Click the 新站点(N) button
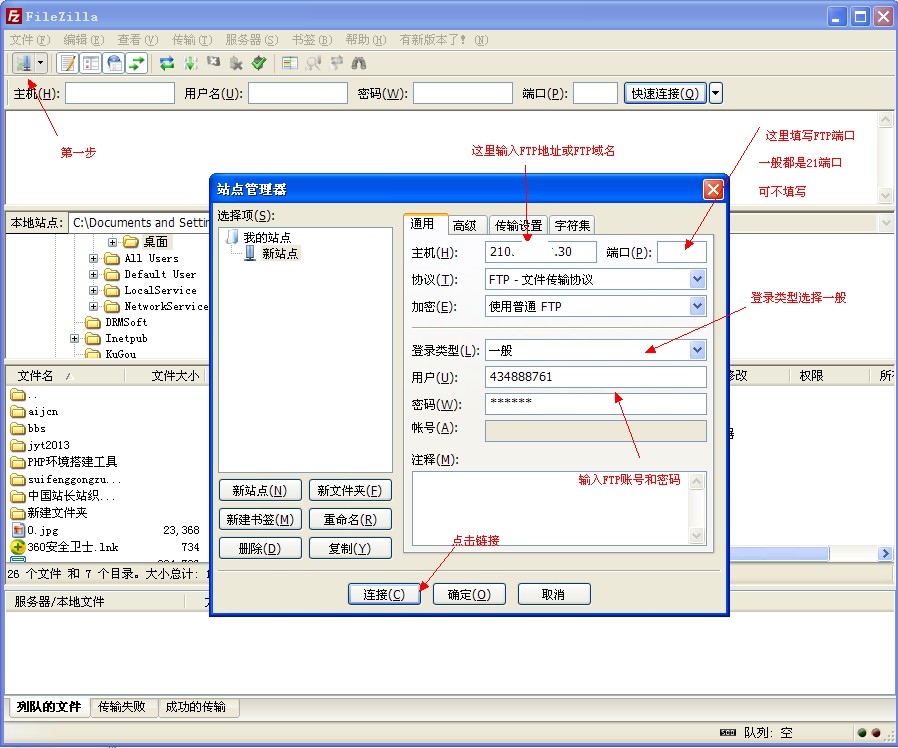Viewport: 898px width, 748px height. 260,490
